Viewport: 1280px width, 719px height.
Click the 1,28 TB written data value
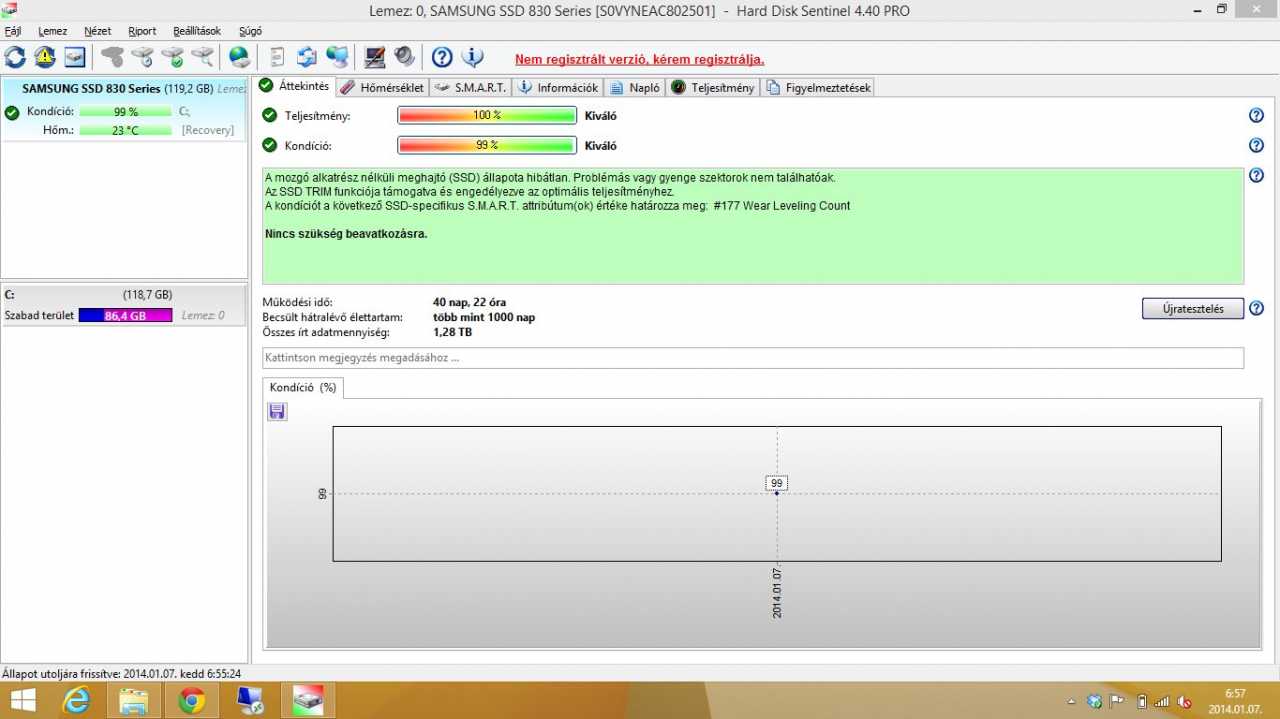(x=451, y=332)
